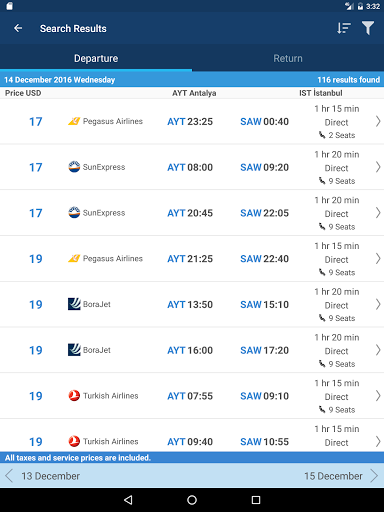This screenshot has height=512, width=384.
Task: Select the Departure tab
Action: click(96, 58)
